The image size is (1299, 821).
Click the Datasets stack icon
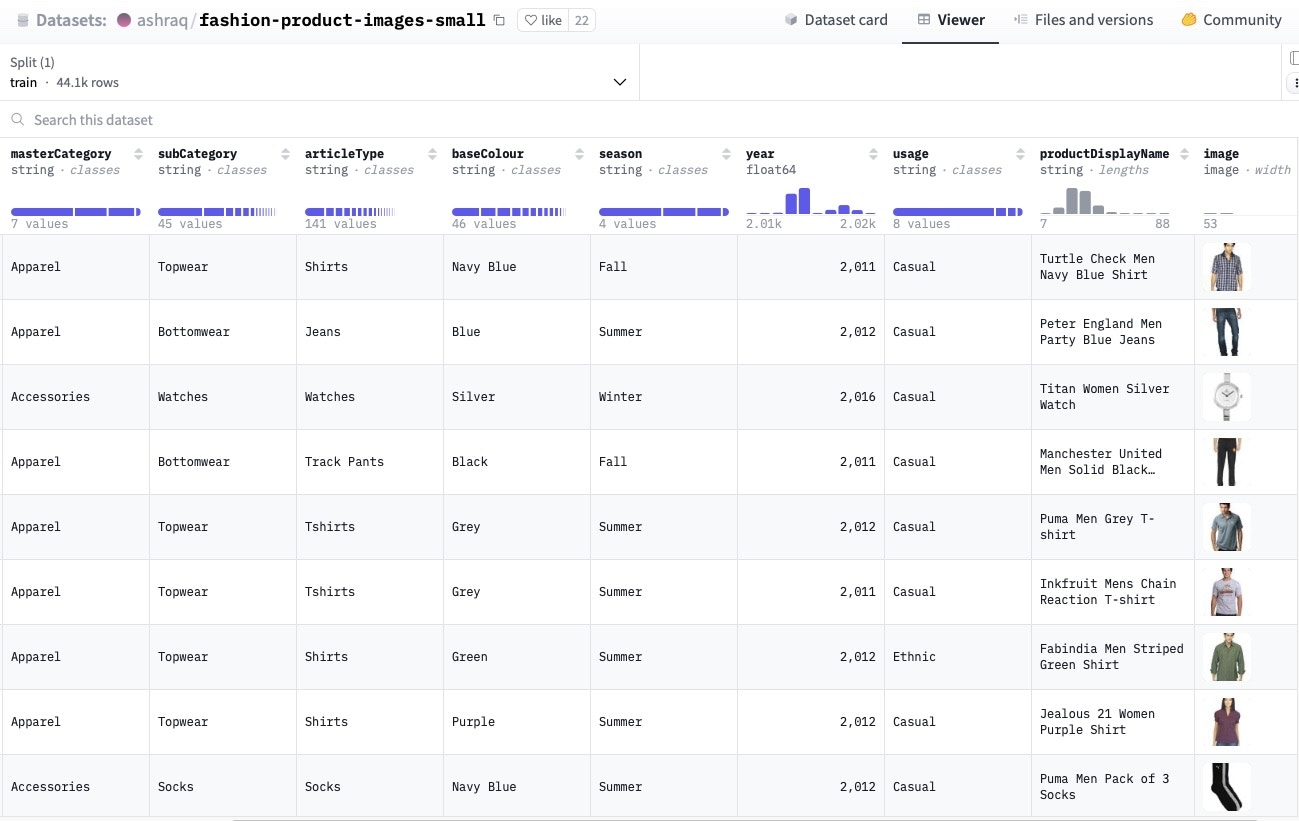coord(22,20)
